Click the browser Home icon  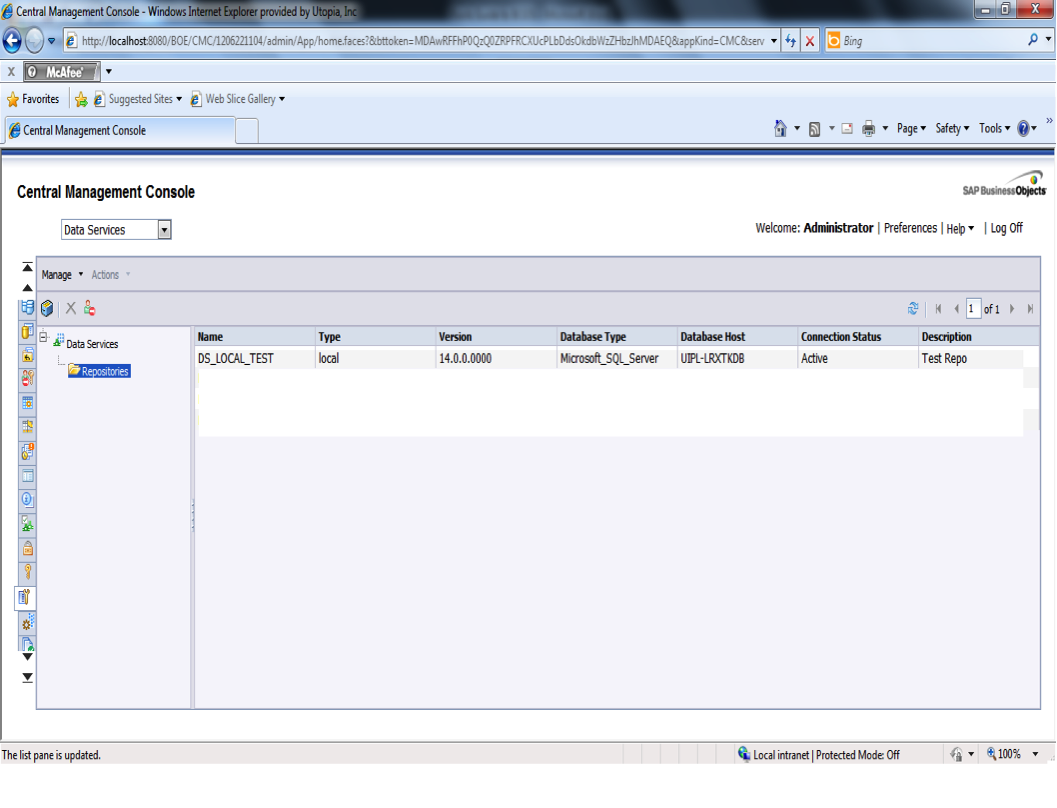tap(780, 128)
